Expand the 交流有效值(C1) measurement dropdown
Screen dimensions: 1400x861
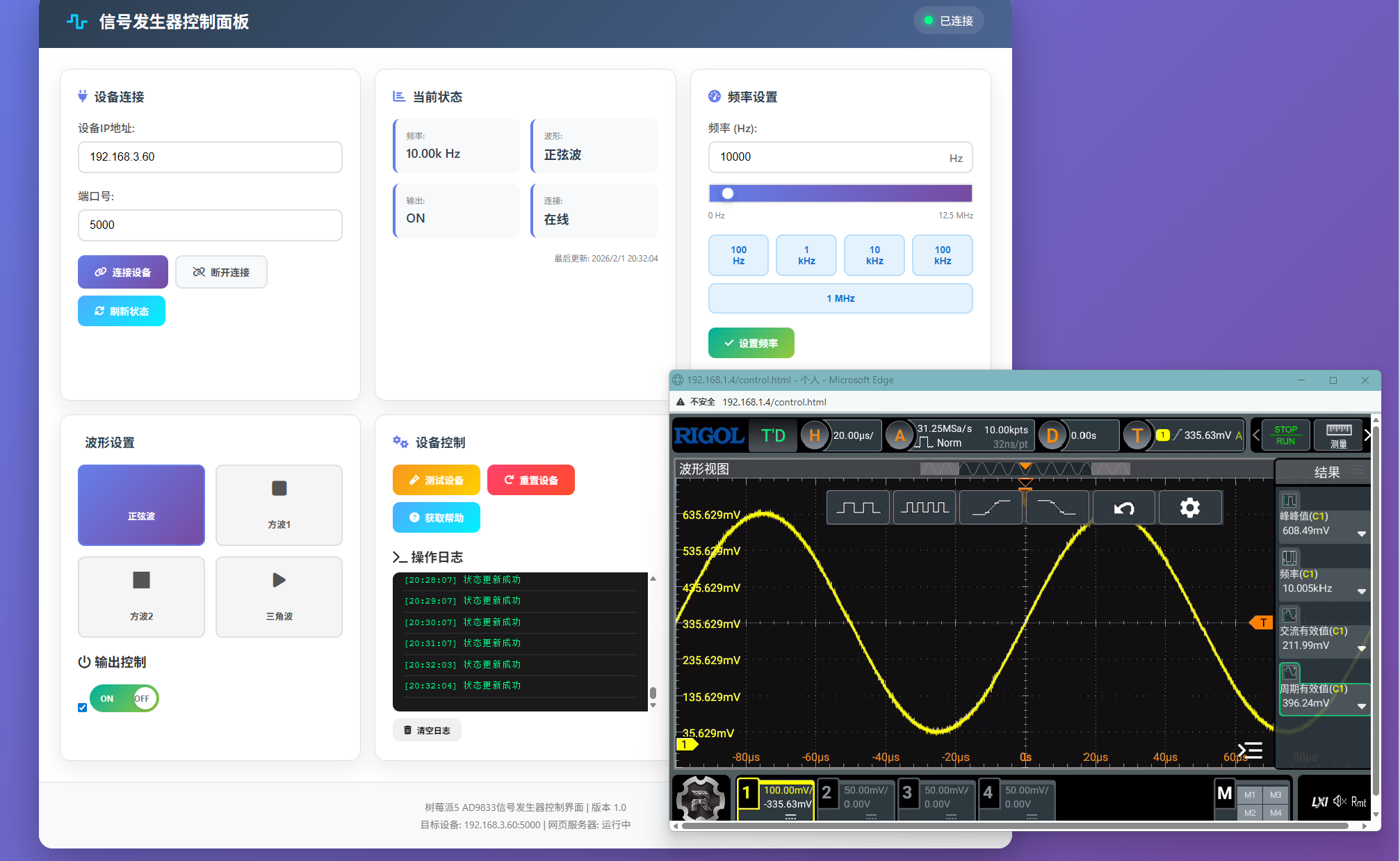[1361, 648]
